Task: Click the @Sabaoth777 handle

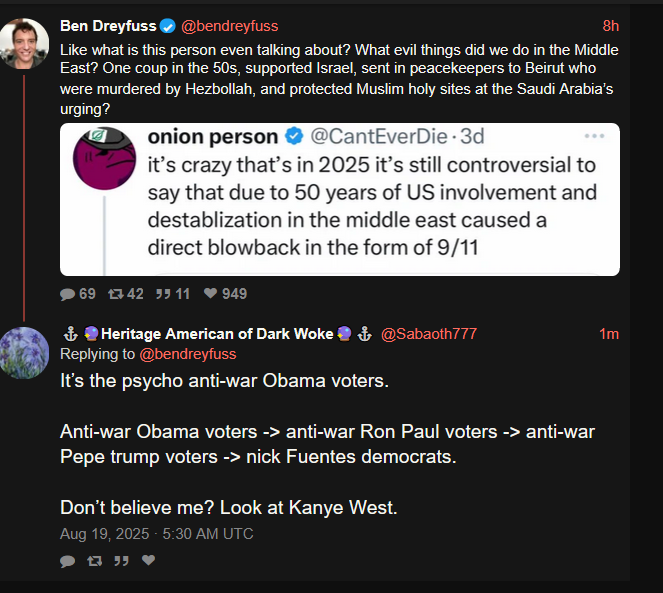Action: coord(429,334)
